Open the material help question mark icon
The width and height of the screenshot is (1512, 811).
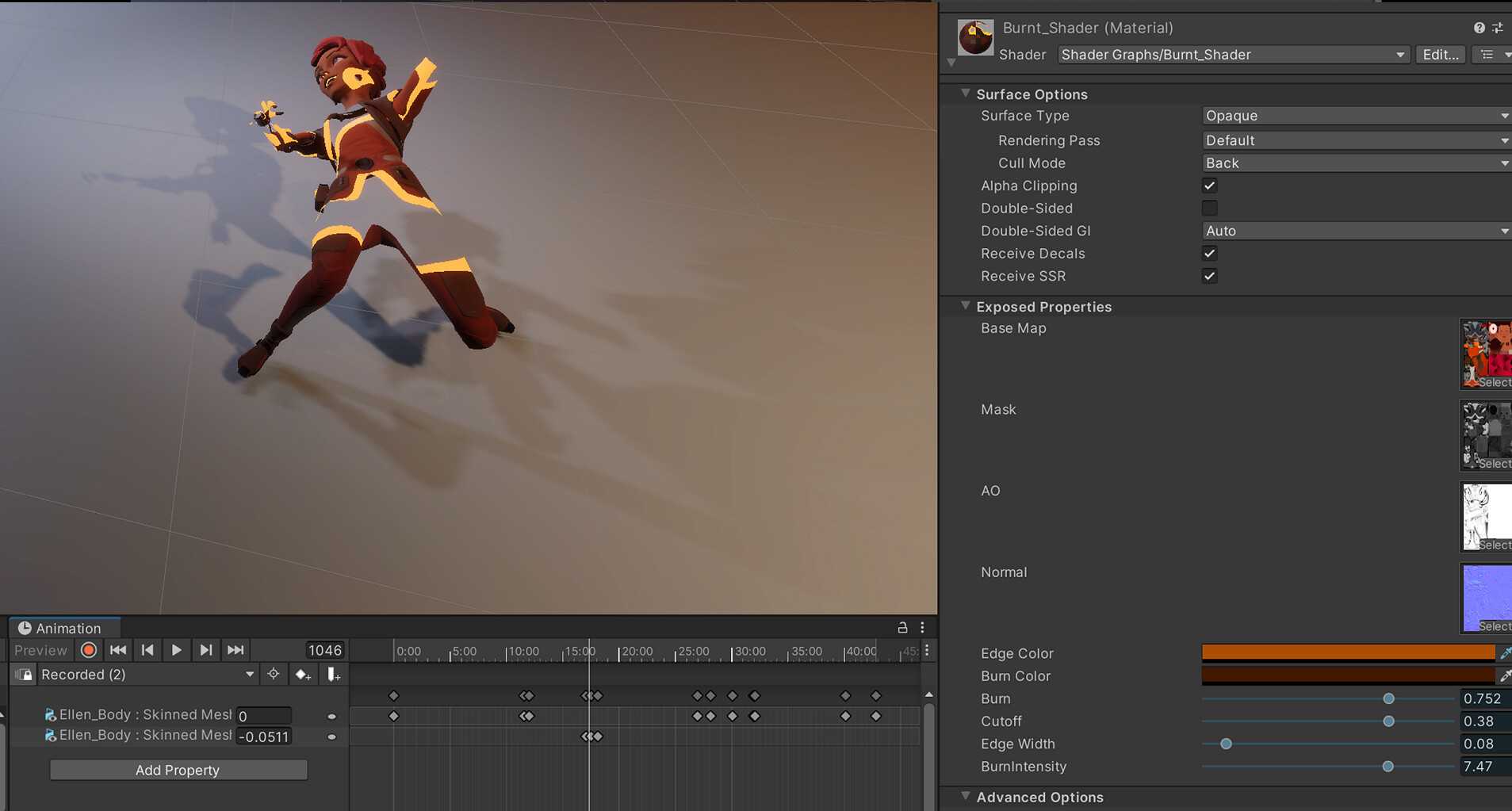(1479, 26)
